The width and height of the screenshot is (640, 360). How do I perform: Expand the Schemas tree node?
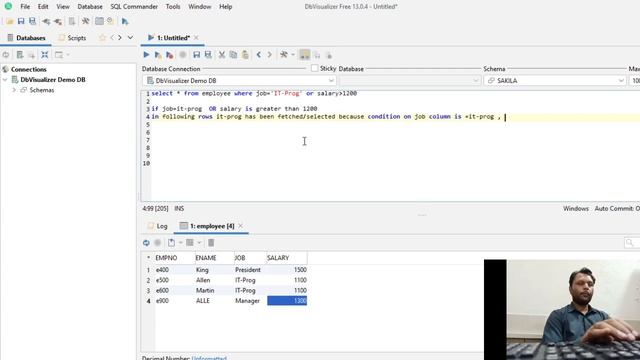14,90
